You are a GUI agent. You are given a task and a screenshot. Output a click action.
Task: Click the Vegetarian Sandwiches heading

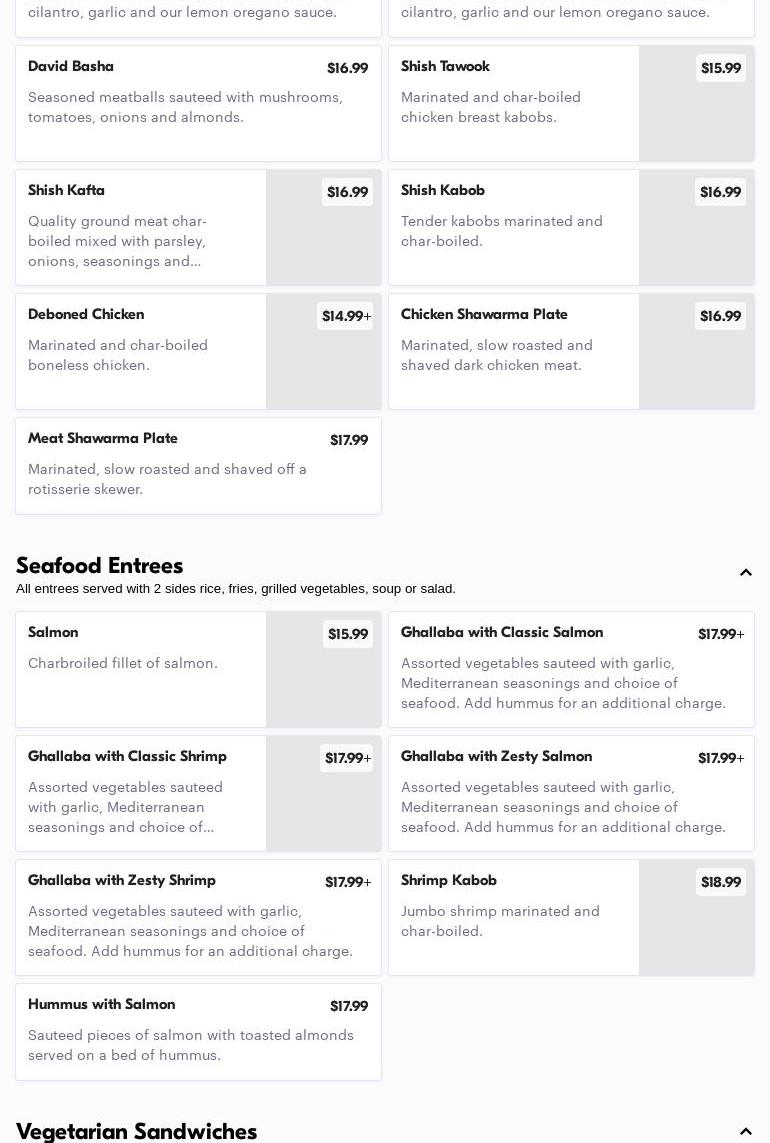[137, 1131]
